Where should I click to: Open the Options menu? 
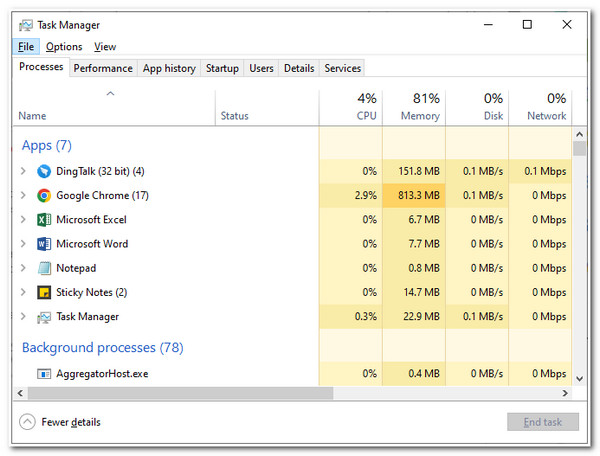[64, 47]
